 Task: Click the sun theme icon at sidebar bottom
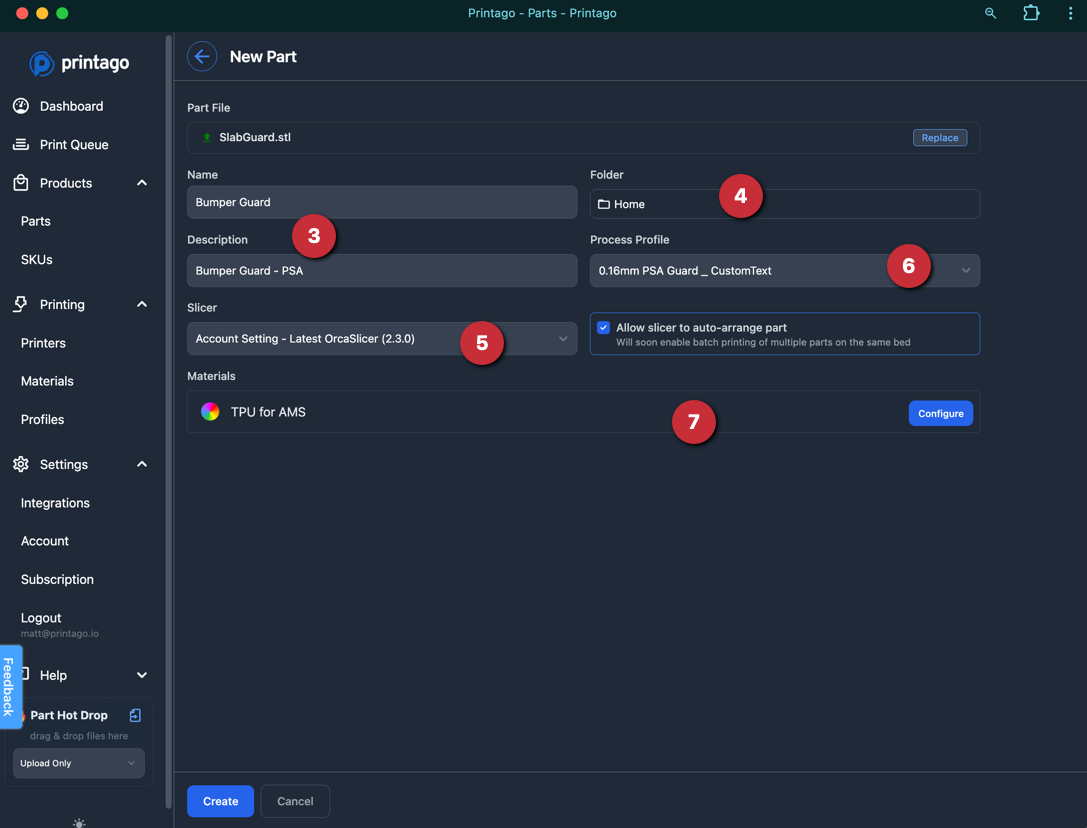[79, 823]
